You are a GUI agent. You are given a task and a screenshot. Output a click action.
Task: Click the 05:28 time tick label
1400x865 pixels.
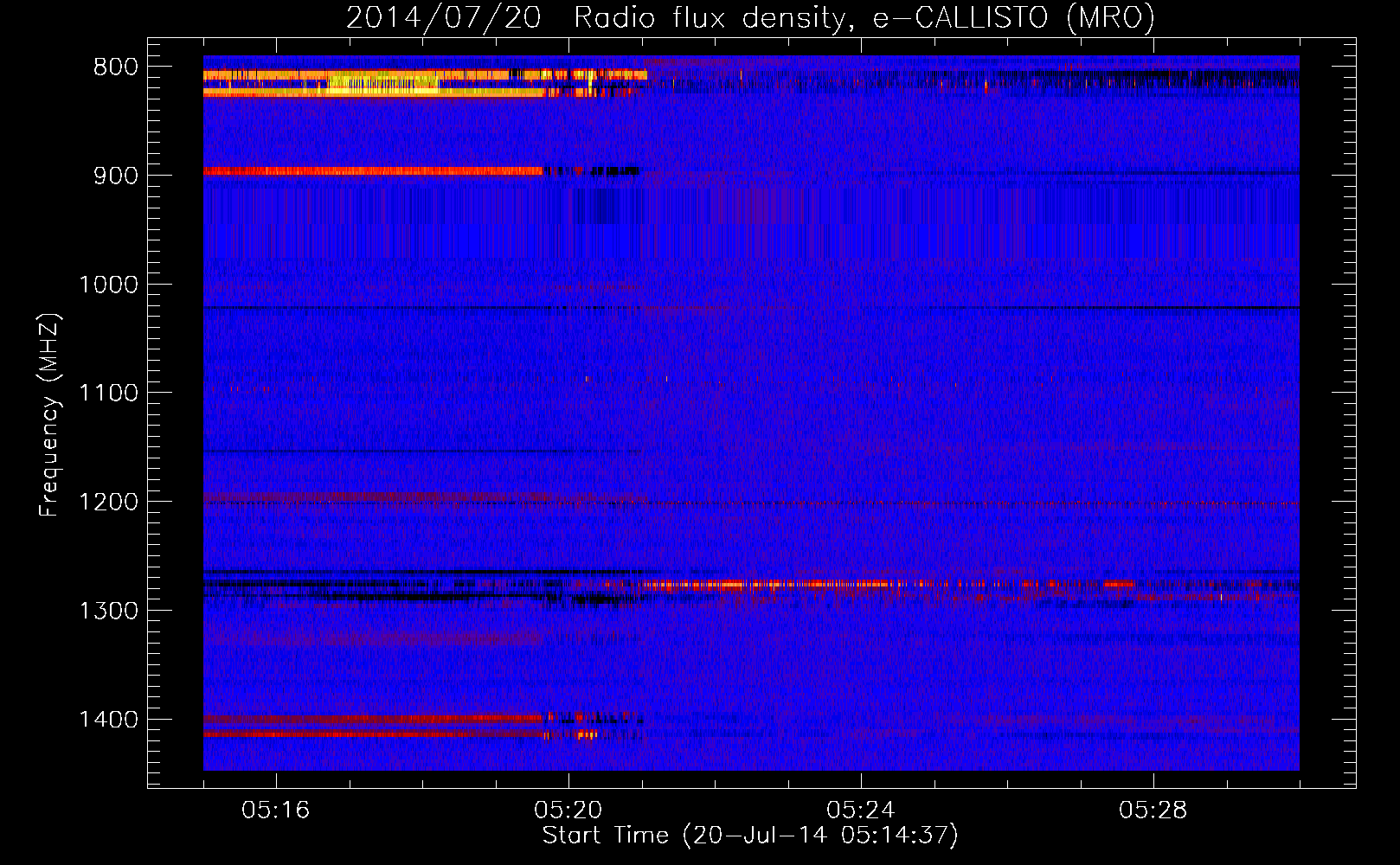[1153, 811]
